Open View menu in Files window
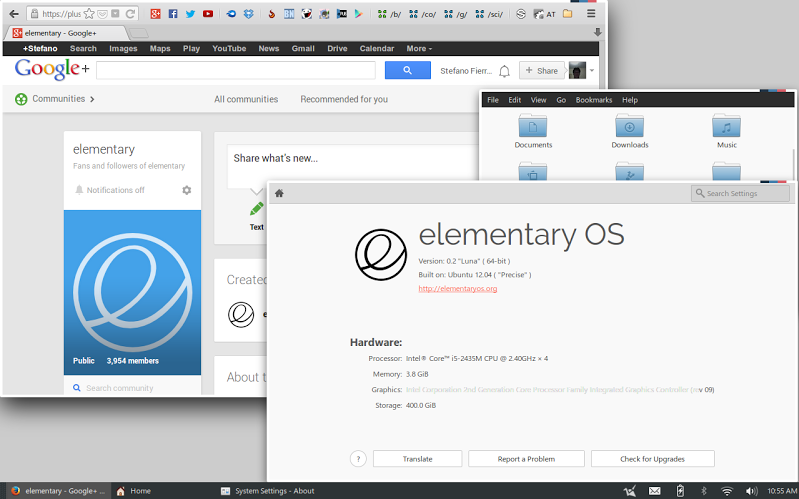The width and height of the screenshot is (799, 499). [538, 100]
